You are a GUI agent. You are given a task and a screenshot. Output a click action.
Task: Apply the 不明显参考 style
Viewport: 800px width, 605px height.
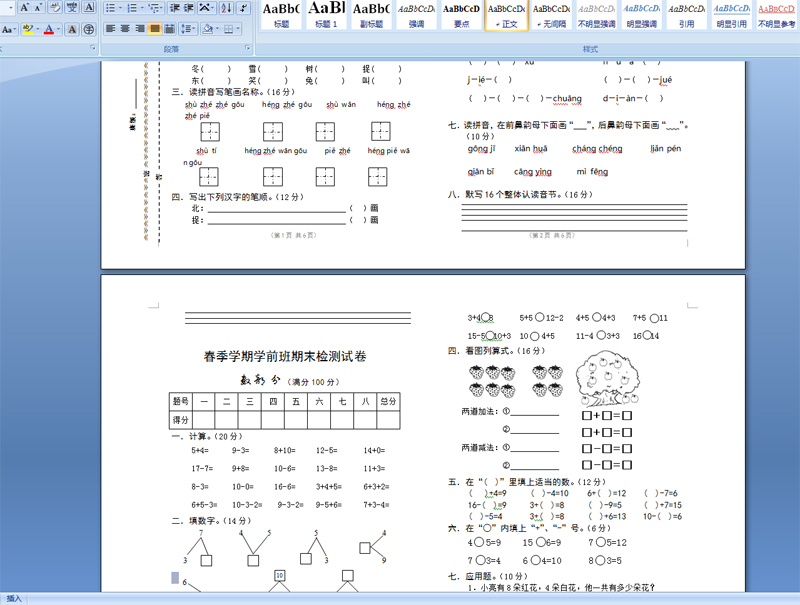point(776,15)
